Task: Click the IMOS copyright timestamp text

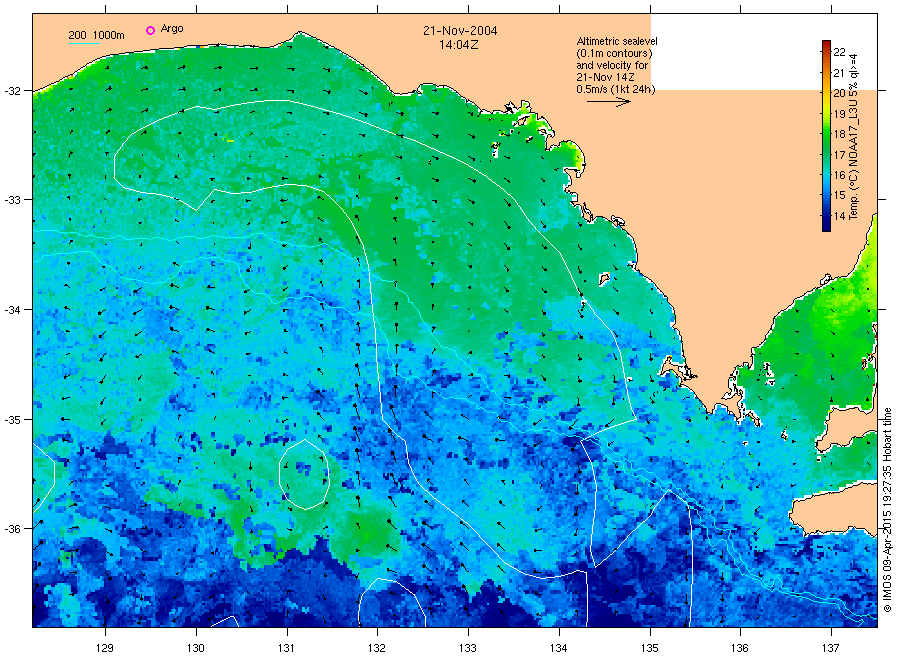Action: [887, 510]
